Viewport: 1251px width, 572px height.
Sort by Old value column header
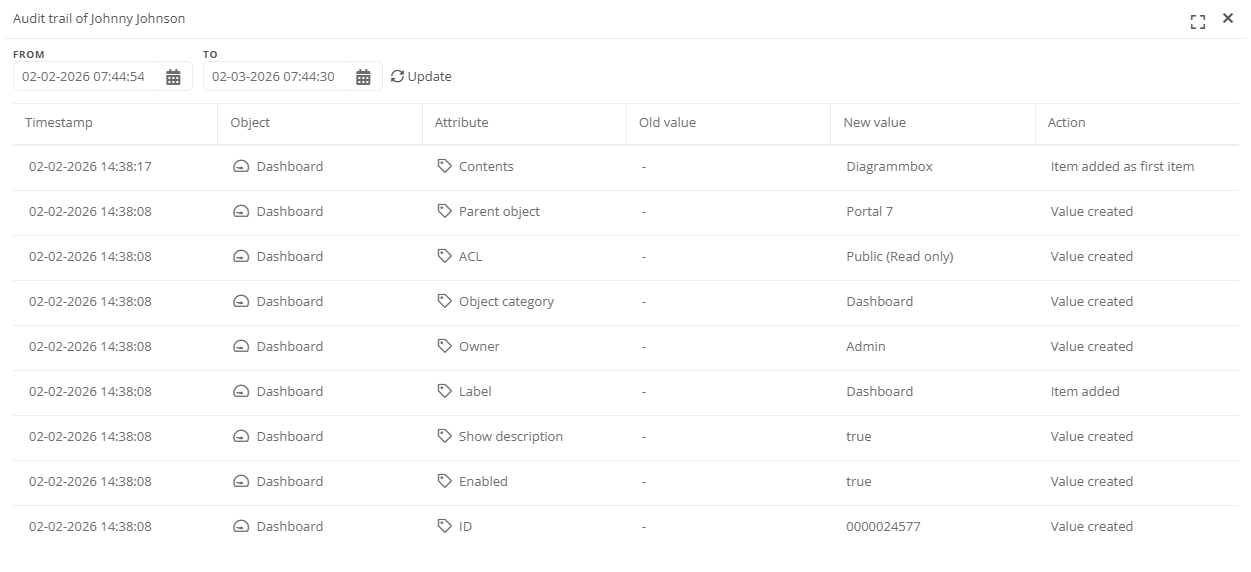pos(667,122)
